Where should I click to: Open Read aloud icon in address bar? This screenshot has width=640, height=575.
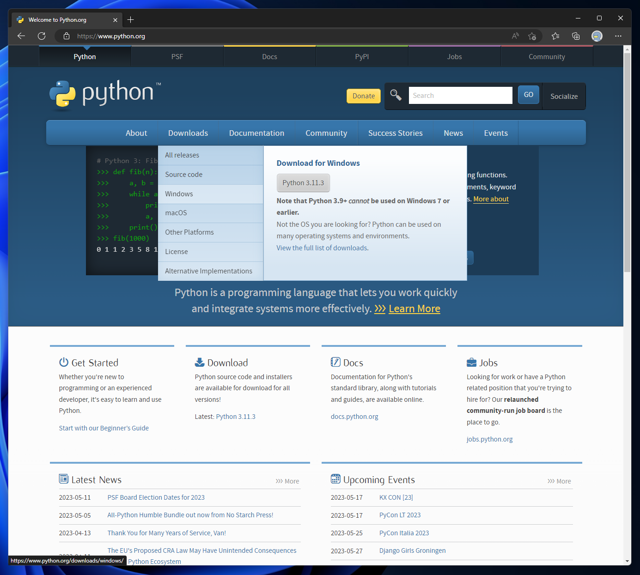click(515, 36)
